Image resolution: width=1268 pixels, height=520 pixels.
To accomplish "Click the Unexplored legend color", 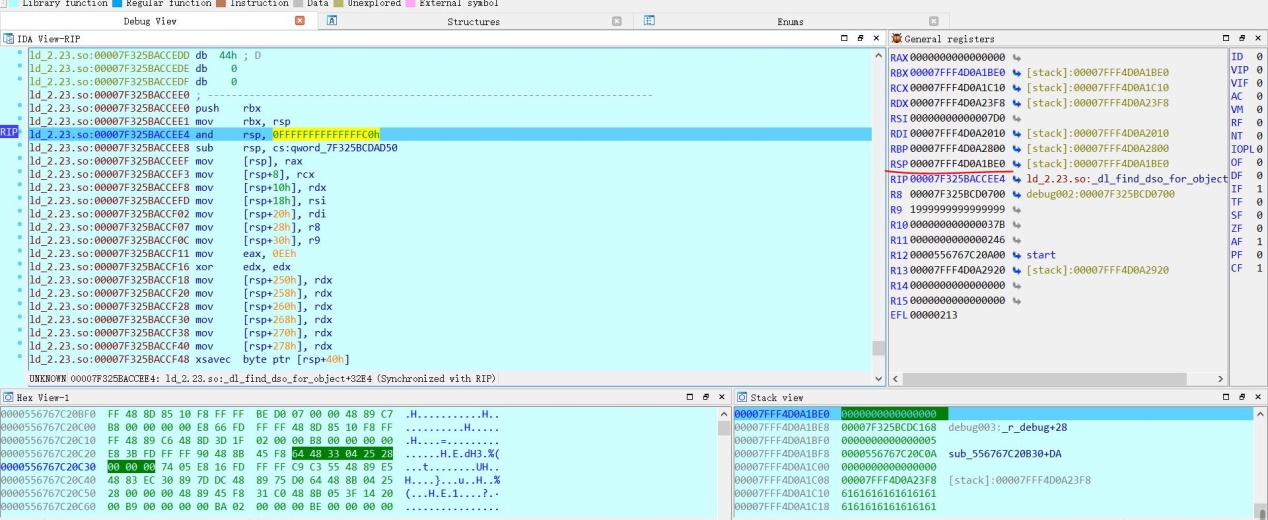I will click(340, 4).
